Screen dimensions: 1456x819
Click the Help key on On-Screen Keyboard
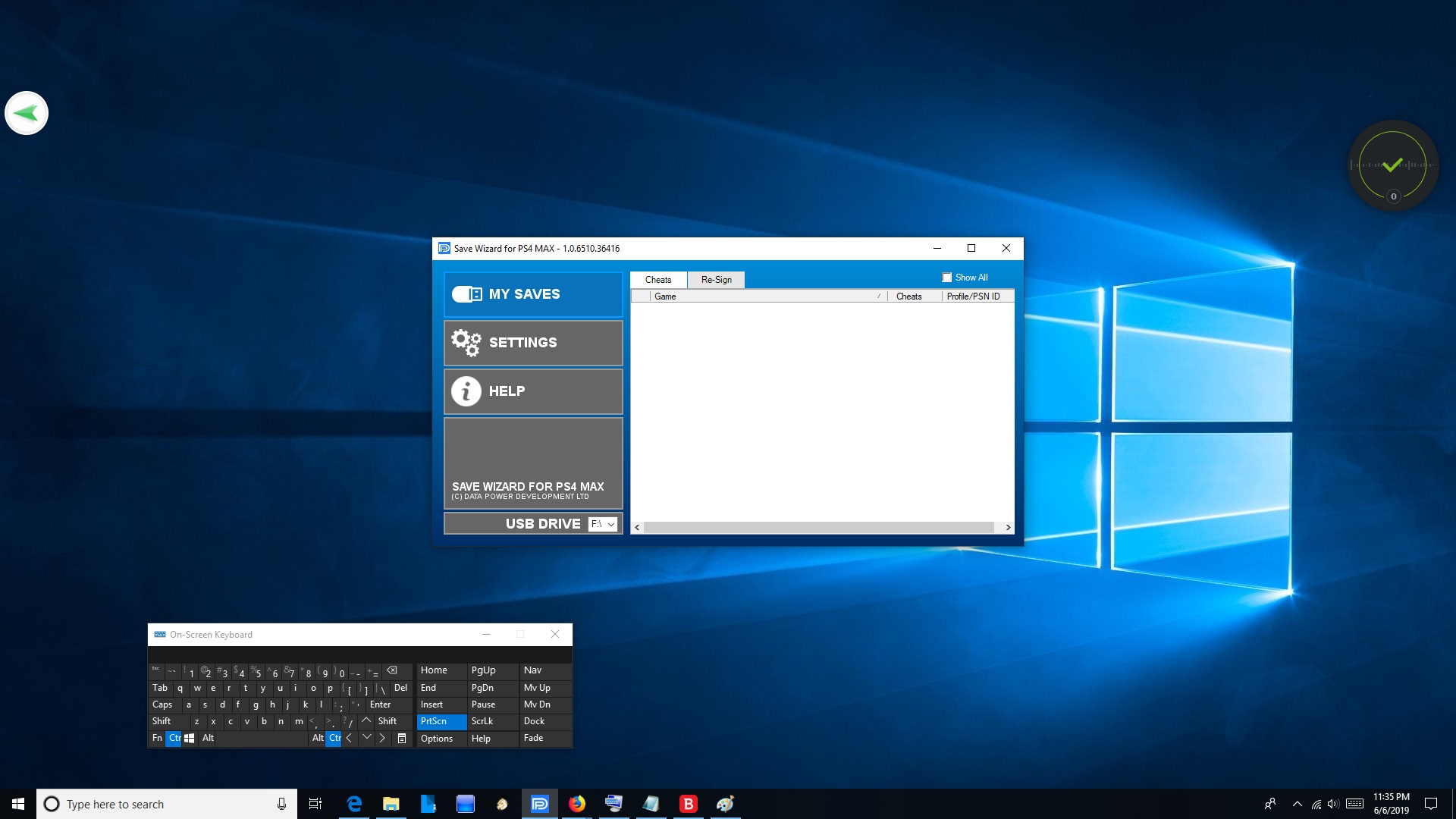point(492,739)
